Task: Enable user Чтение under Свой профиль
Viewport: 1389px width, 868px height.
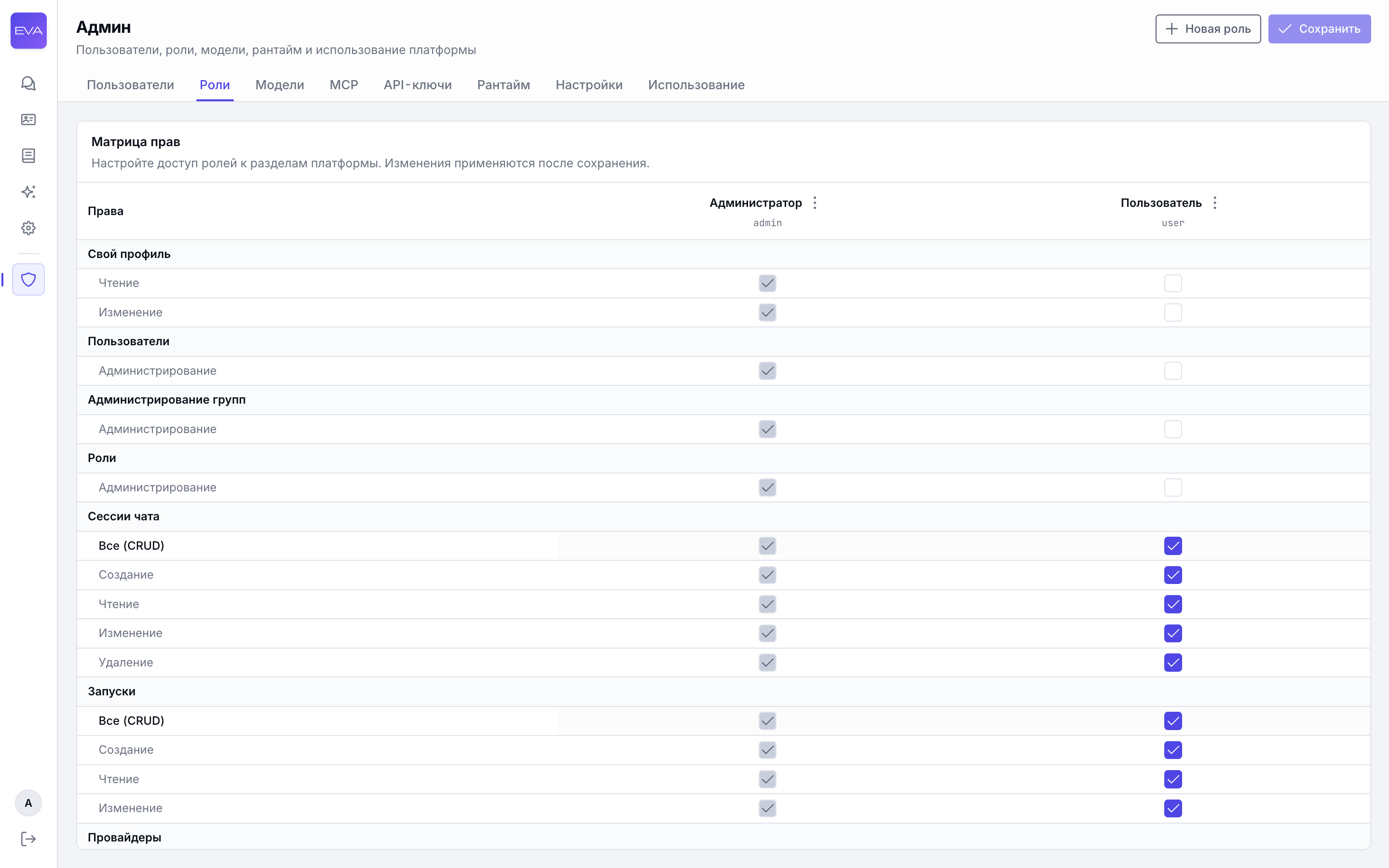Action: [x=1172, y=283]
